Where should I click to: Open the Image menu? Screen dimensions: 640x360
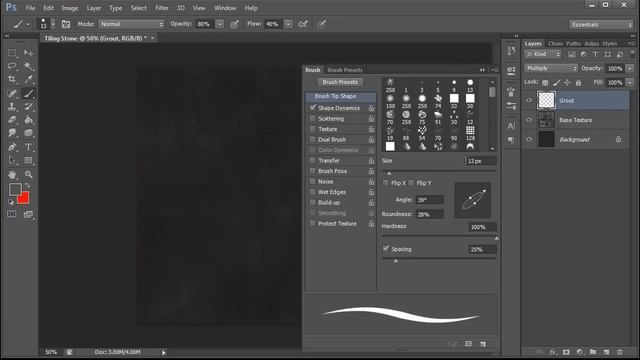tap(69, 8)
